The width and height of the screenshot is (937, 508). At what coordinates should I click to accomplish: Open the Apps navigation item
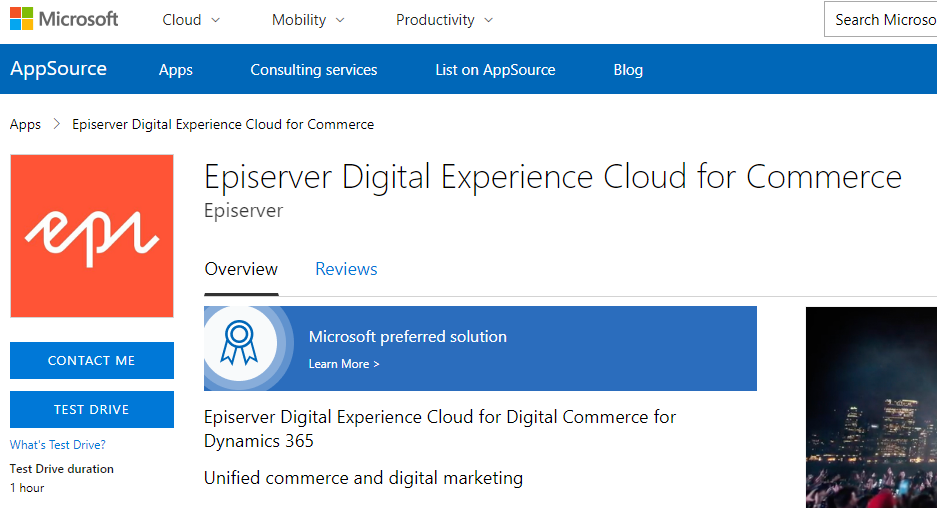tap(176, 70)
